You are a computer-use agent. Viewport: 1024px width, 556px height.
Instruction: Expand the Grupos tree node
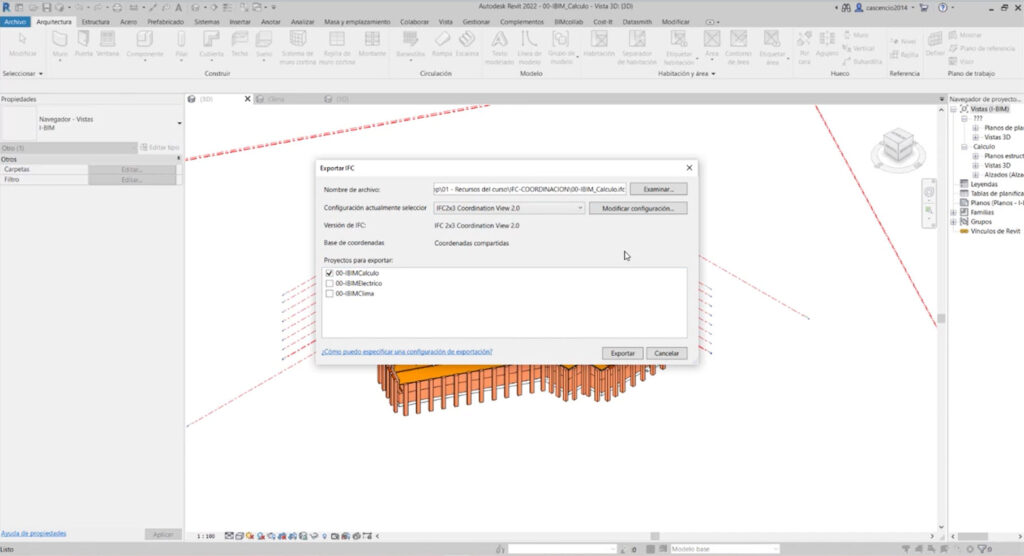pyautogui.click(x=953, y=222)
